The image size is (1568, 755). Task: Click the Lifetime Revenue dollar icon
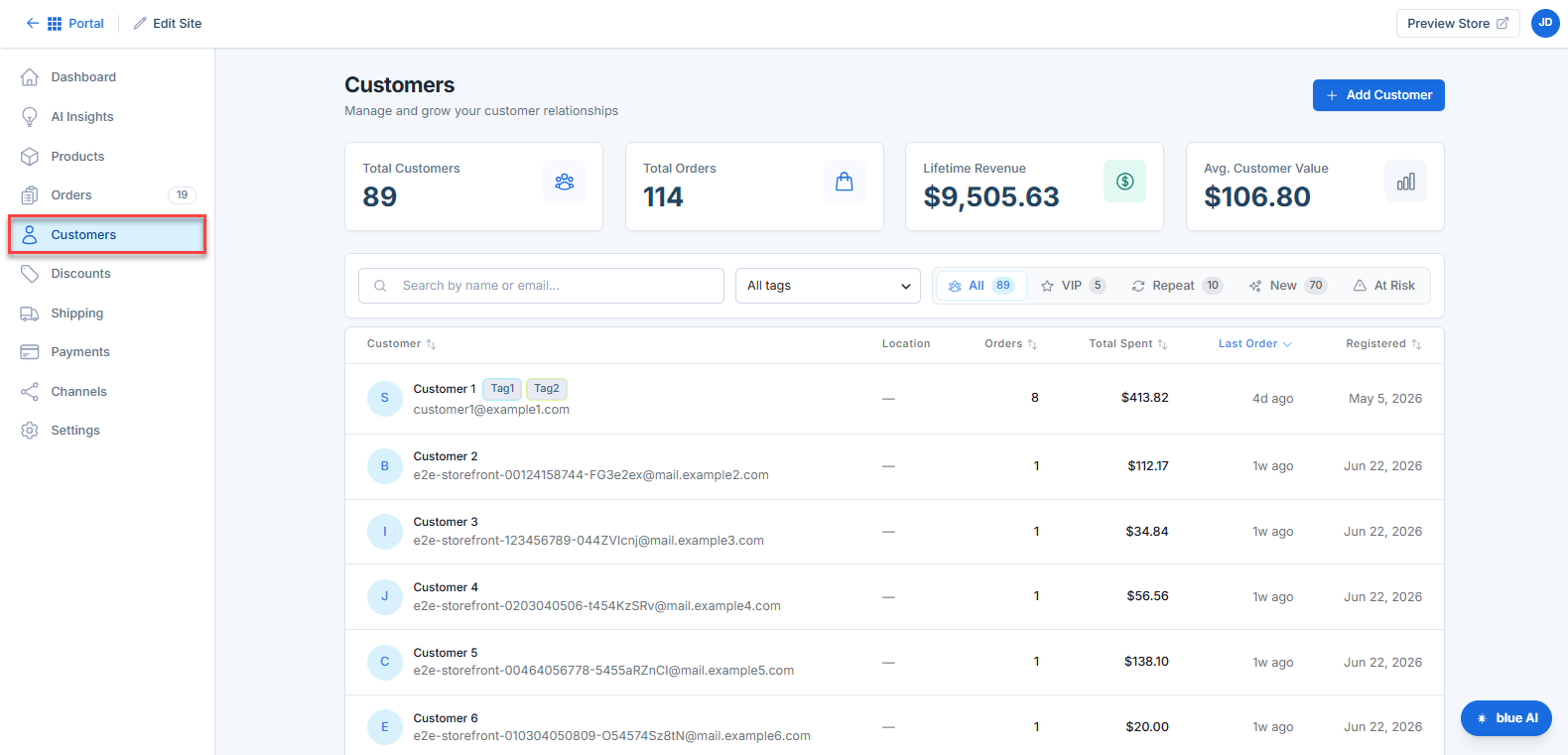coord(1124,182)
